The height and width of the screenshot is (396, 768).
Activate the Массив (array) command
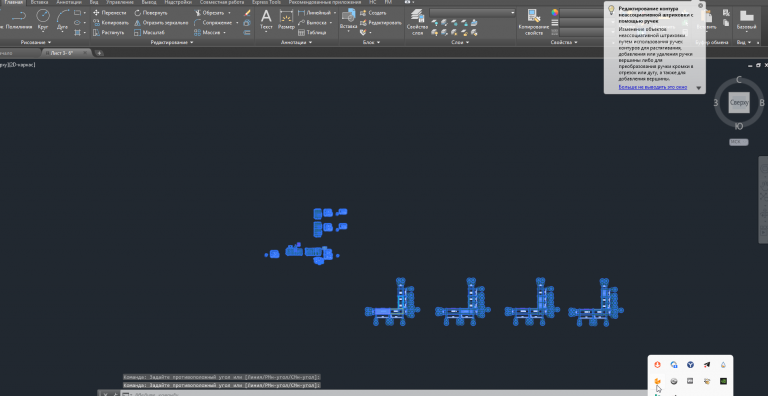coord(207,32)
